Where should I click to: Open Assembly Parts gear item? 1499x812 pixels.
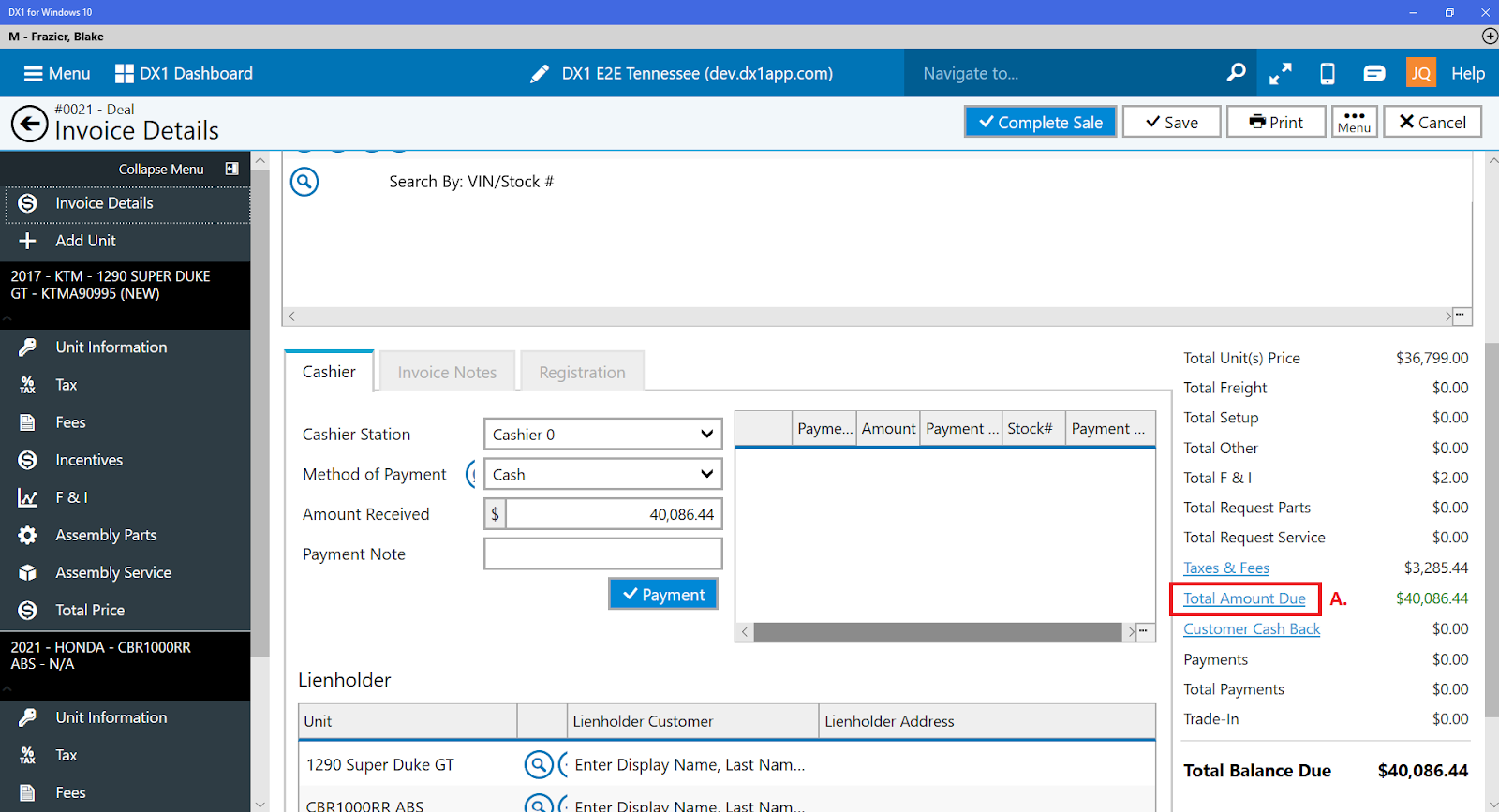pyautogui.click(x=126, y=535)
